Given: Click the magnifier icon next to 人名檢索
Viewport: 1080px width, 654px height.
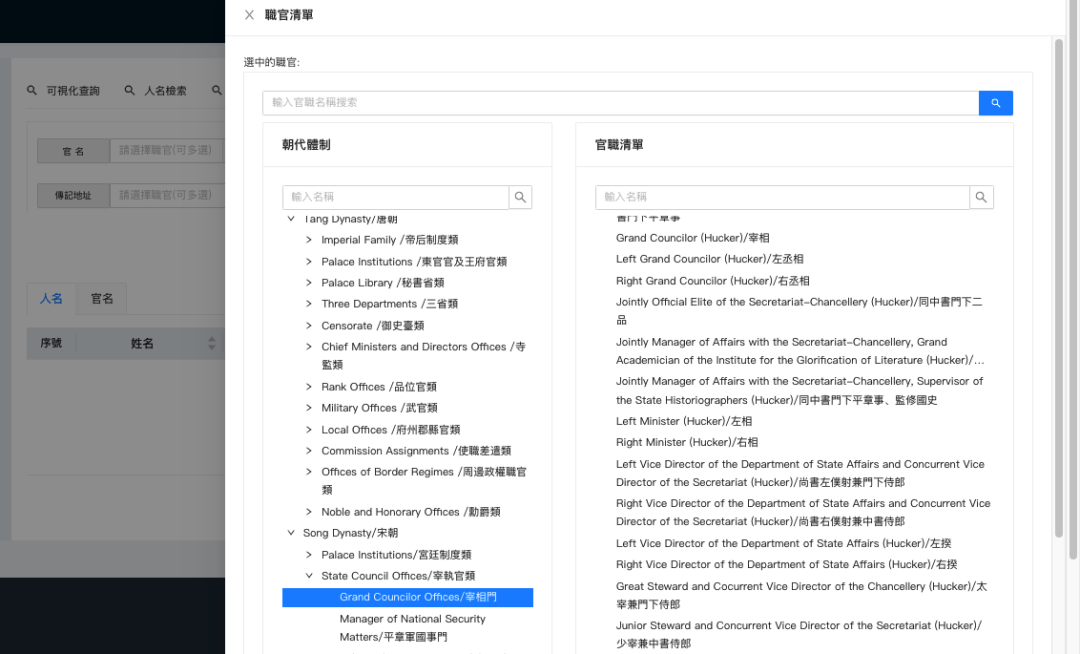Looking at the screenshot, I should click(x=128, y=90).
